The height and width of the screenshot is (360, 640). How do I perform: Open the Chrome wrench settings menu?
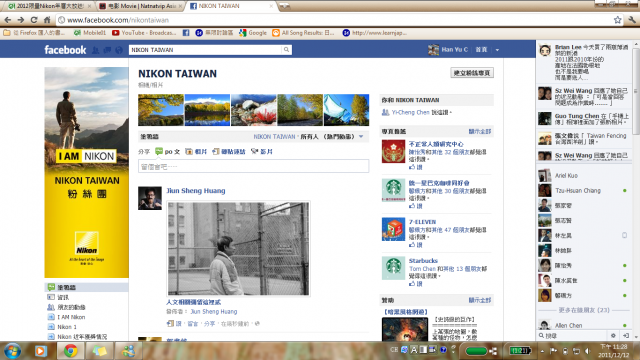632,20
